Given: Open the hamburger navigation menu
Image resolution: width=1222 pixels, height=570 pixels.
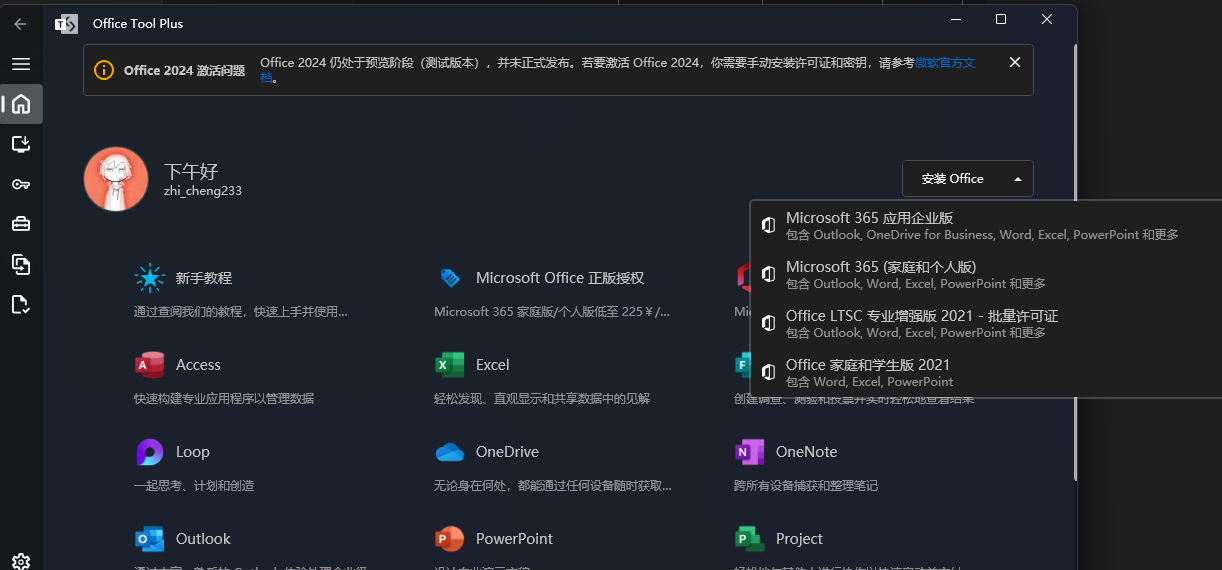Looking at the screenshot, I should pyautogui.click(x=21, y=64).
